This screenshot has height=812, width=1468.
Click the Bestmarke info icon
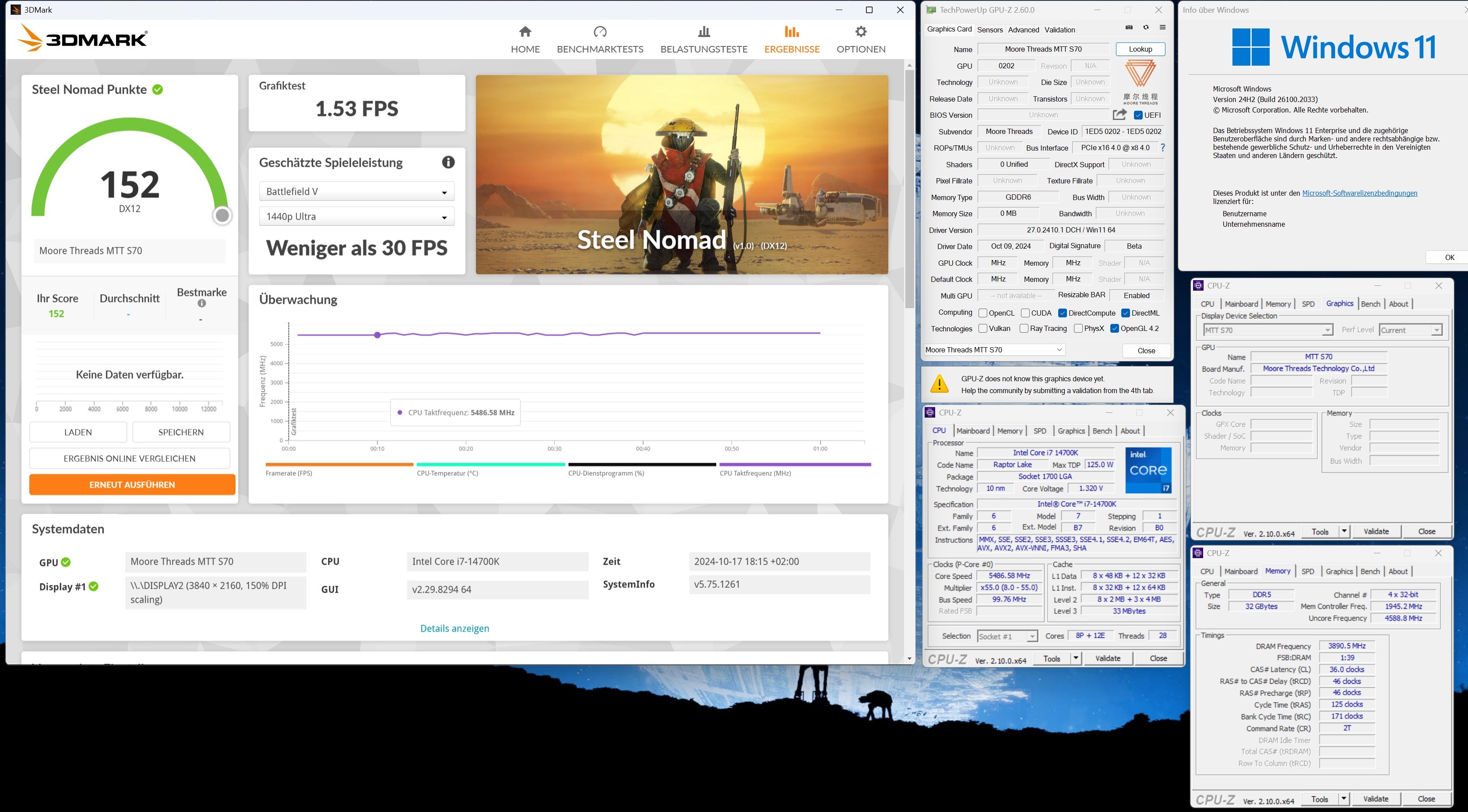tap(202, 304)
